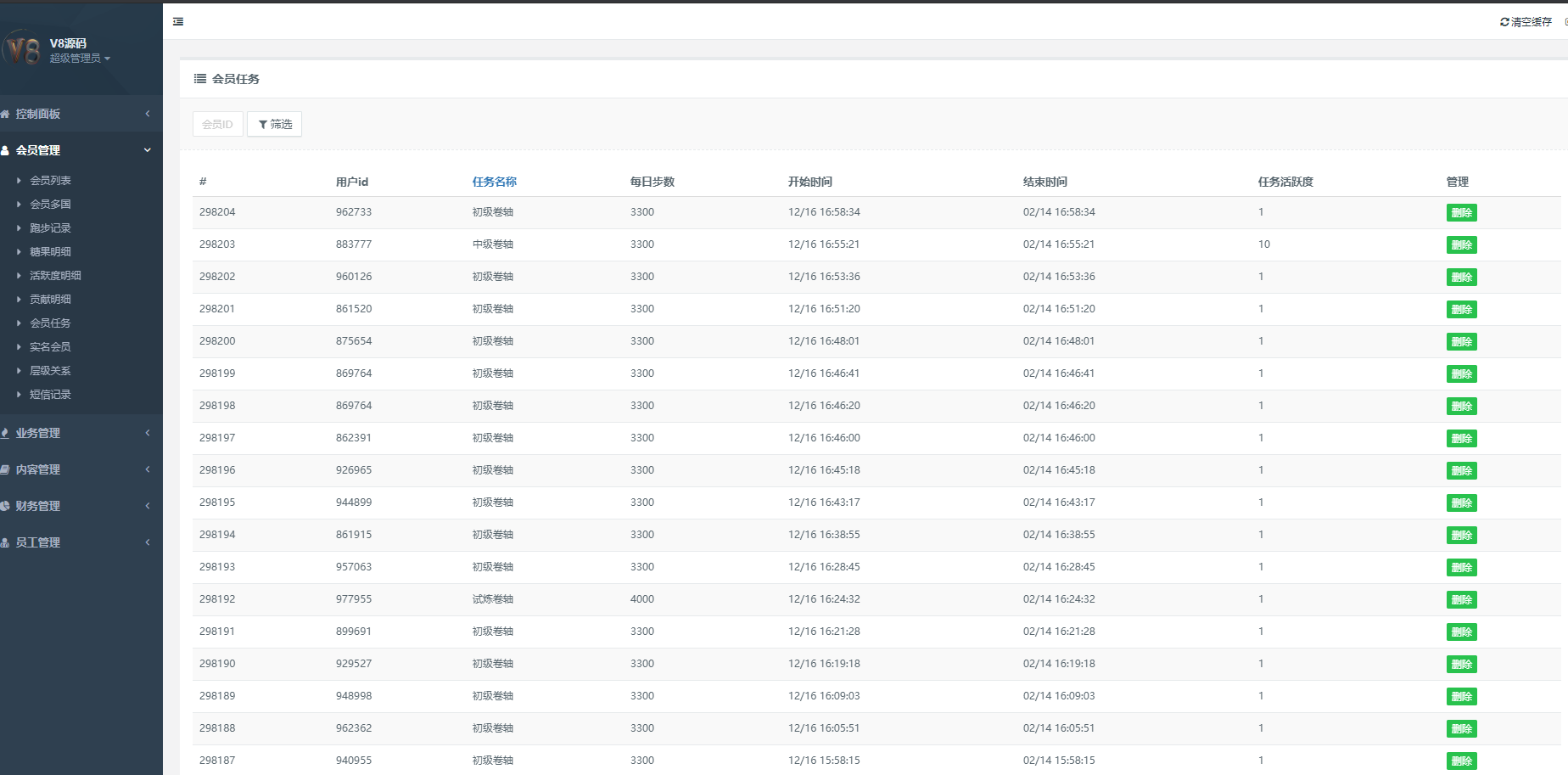
Task: Expand the 控制面板 menu chevron
Action: pos(148,114)
